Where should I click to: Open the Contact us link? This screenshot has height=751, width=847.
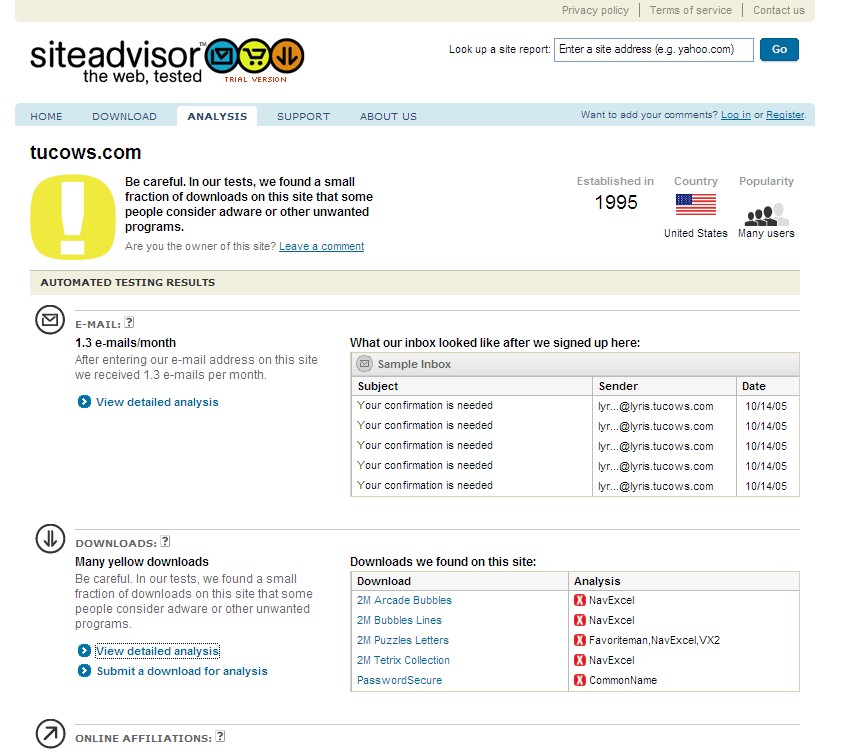click(x=779, y=10)
